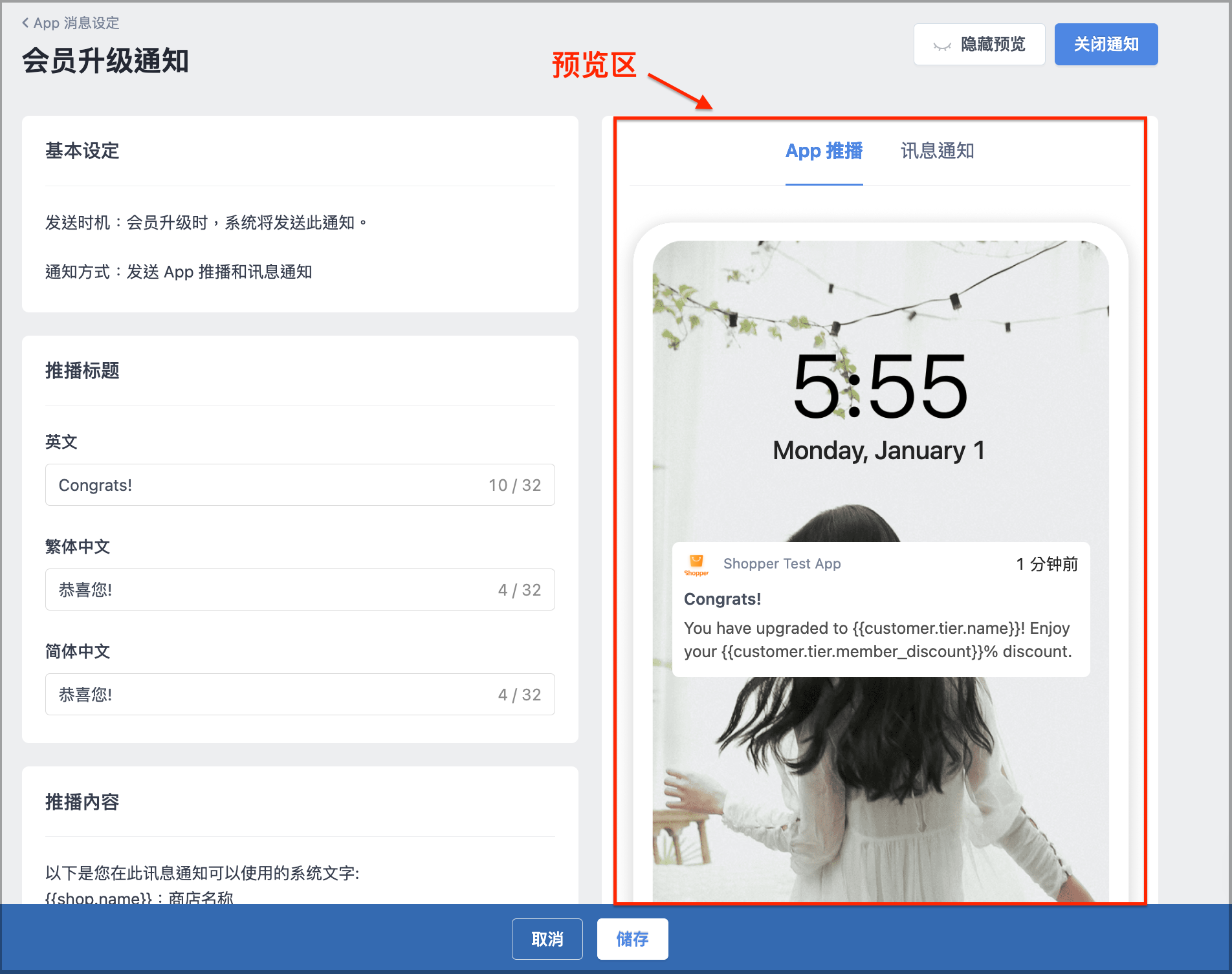
Task: Focus the 英文 title field with Congrats!
Action: pyautogui.click(x=300, y=484)
